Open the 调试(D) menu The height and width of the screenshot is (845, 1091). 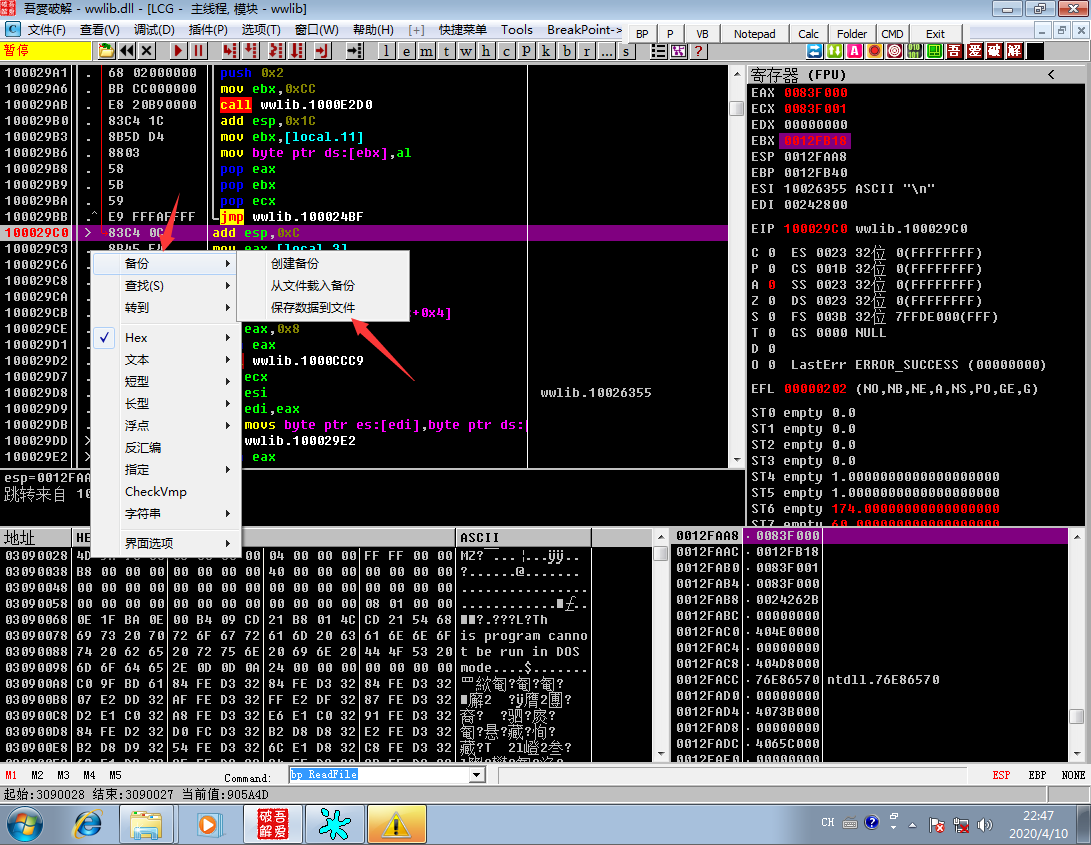coord(154,30)
